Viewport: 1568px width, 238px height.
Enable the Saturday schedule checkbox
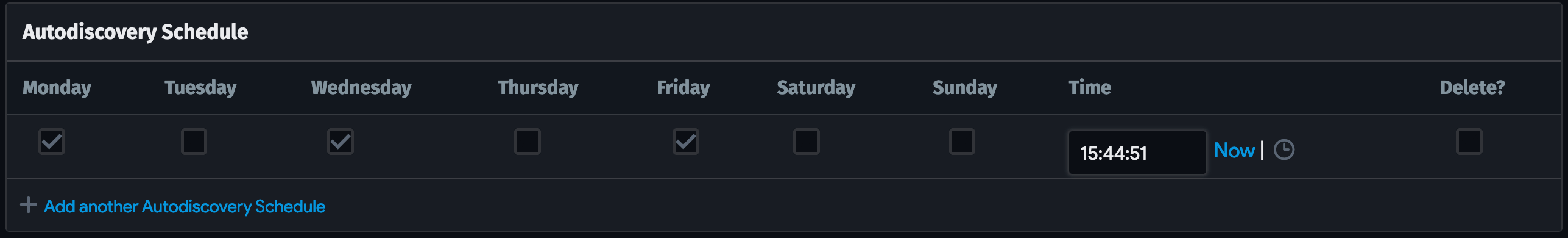pyautogui.click(x=807, y=142)
